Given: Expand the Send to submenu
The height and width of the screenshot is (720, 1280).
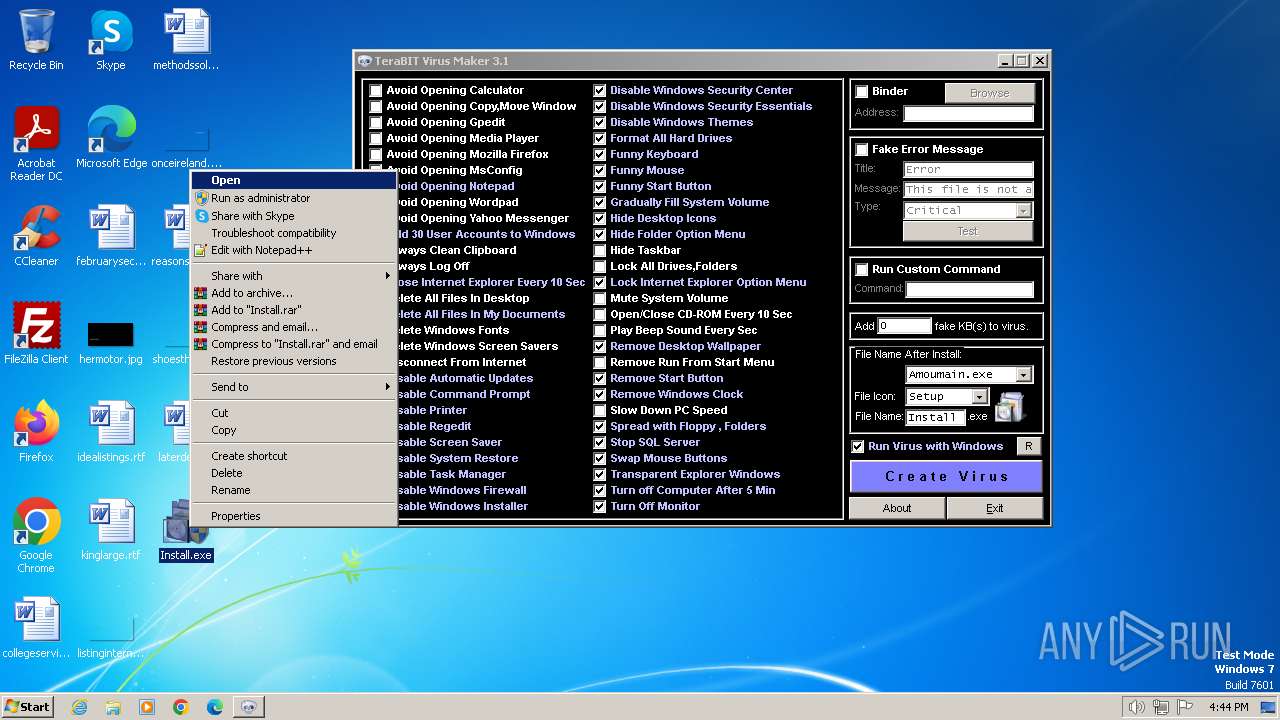Looking at the screenshot, I should (294, 387).
